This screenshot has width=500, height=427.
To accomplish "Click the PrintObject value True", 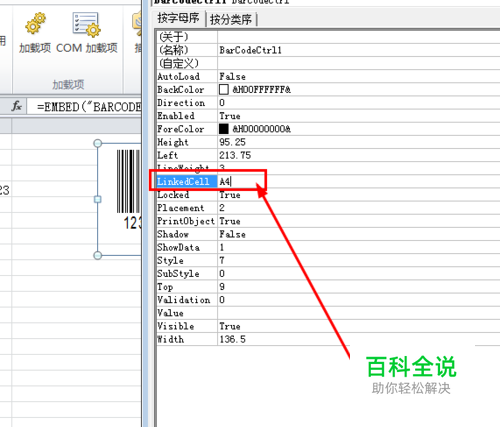I will (230, 221).
